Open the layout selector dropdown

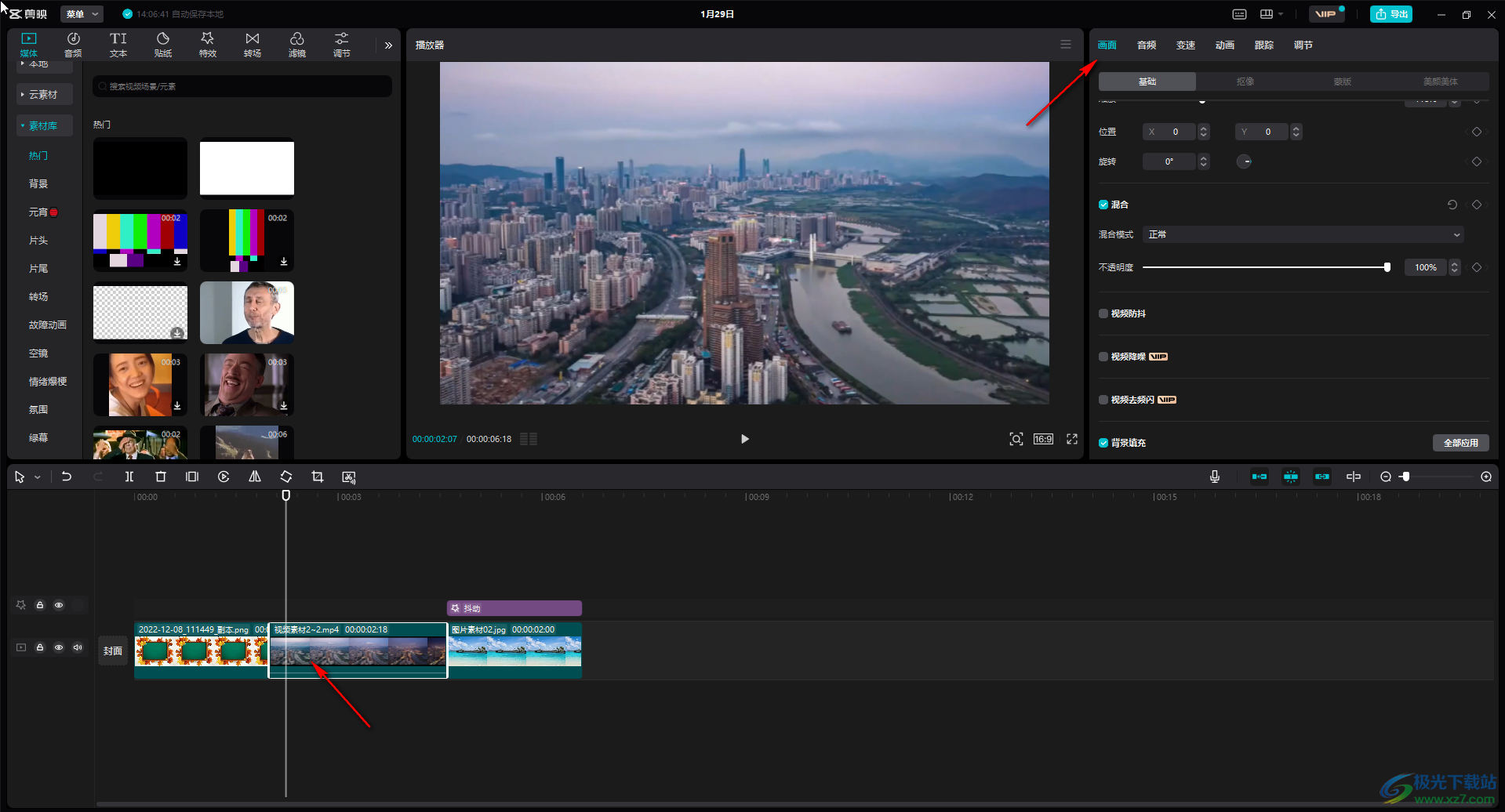1271,14
